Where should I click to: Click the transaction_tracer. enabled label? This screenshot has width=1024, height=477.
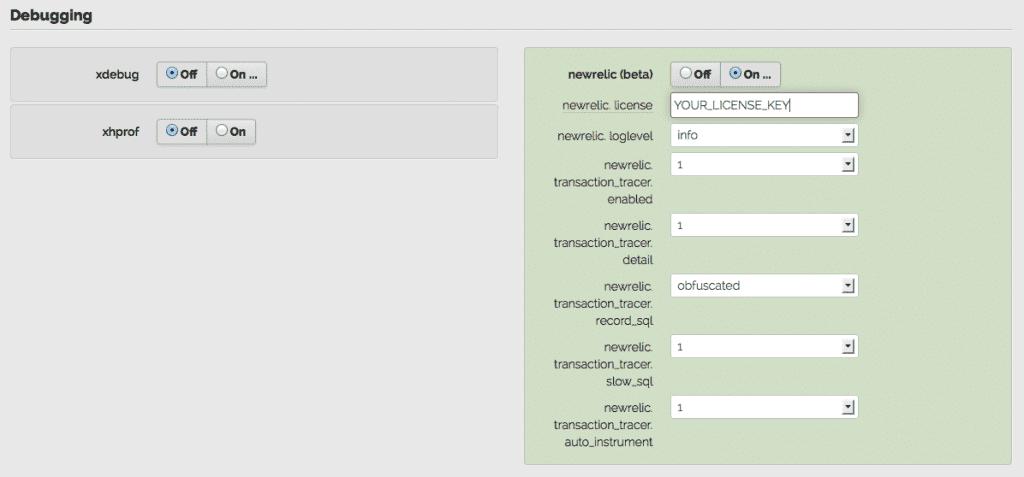tap(603, 182)
